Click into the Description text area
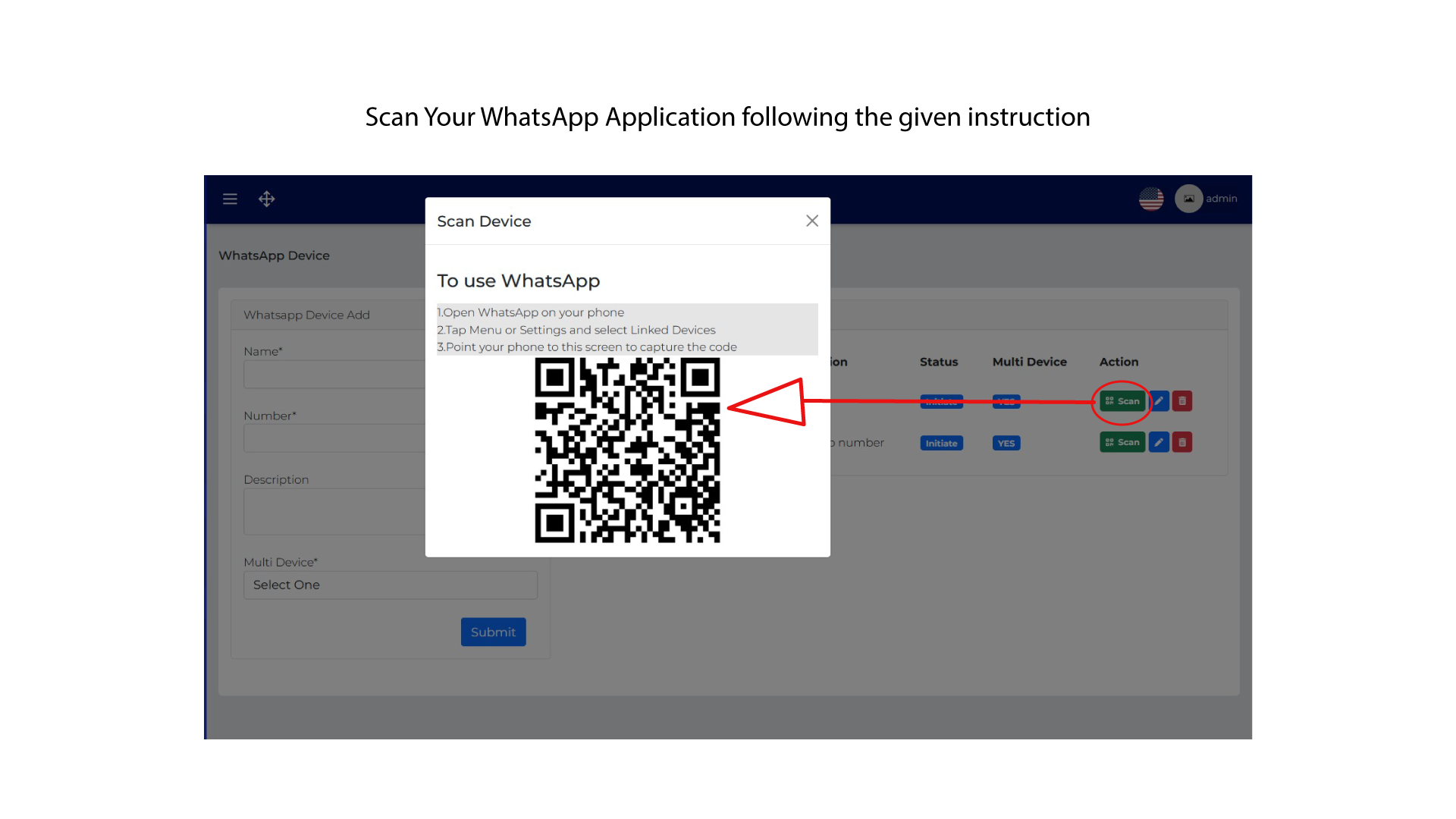 coord(334,512)
